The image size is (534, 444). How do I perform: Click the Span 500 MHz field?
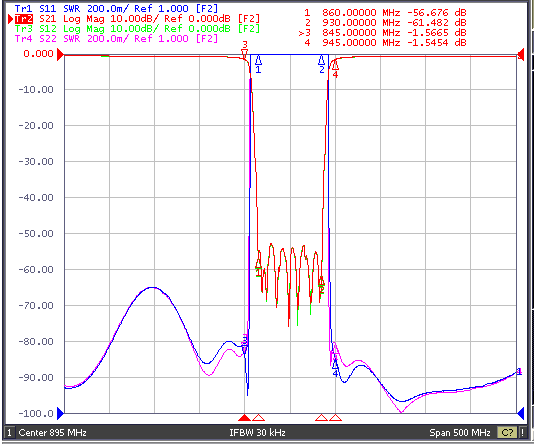point(460,433)
